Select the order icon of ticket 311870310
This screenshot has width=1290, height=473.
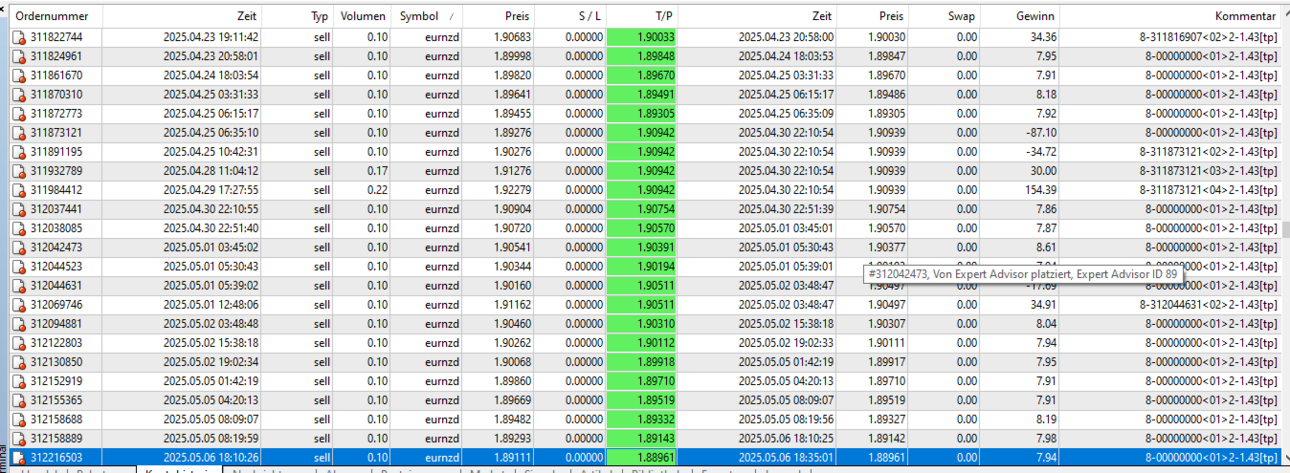pos(18,95)
